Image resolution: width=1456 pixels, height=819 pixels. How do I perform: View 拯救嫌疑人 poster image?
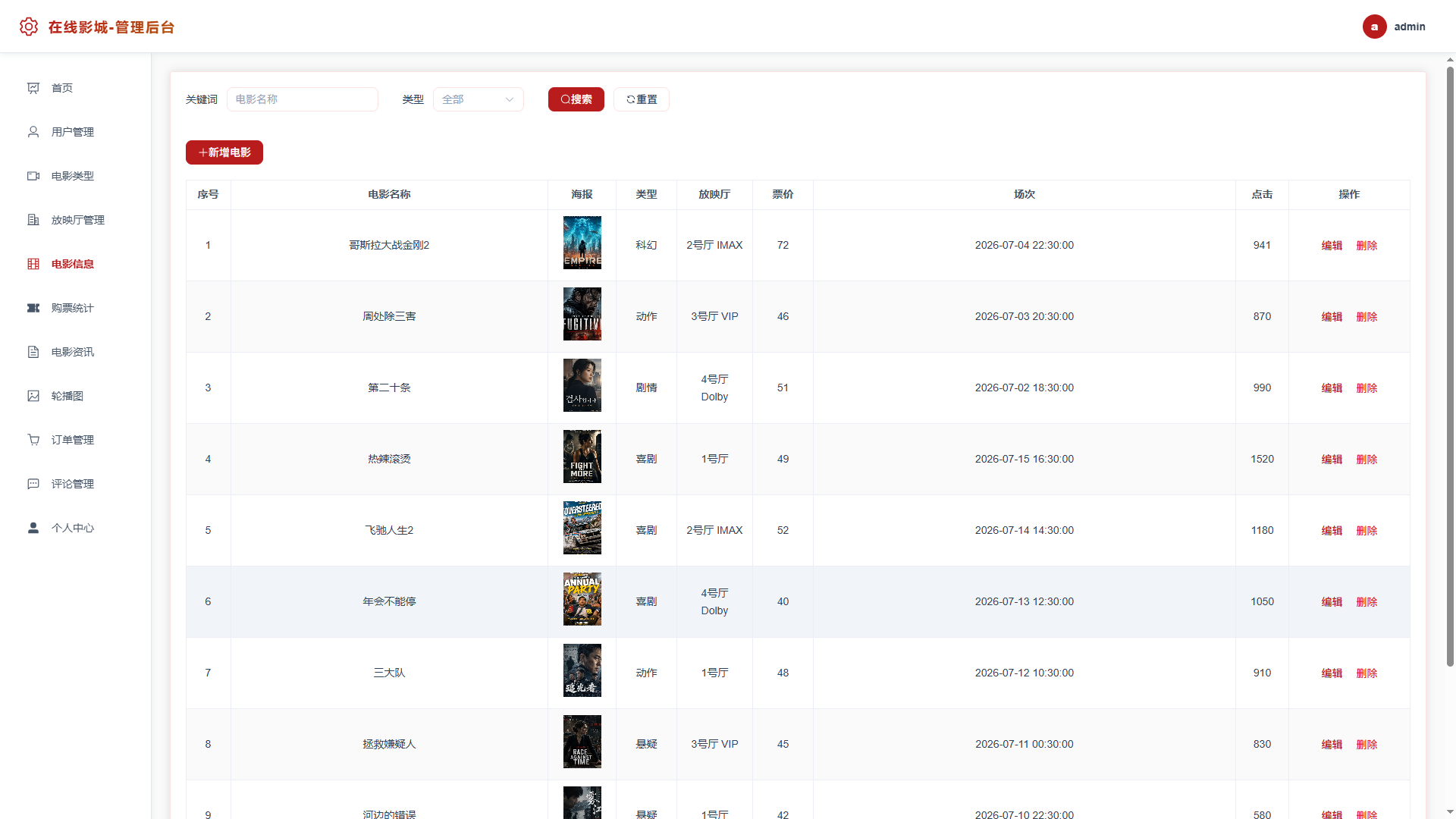[582, 742]
